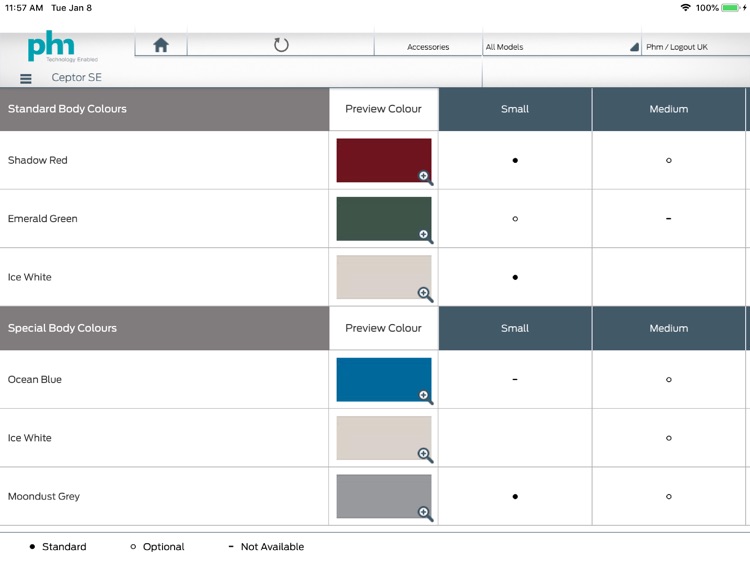Check the Wi-Fi status icon
The height and width of the screenshot is (562, 750).
point(685,8)
